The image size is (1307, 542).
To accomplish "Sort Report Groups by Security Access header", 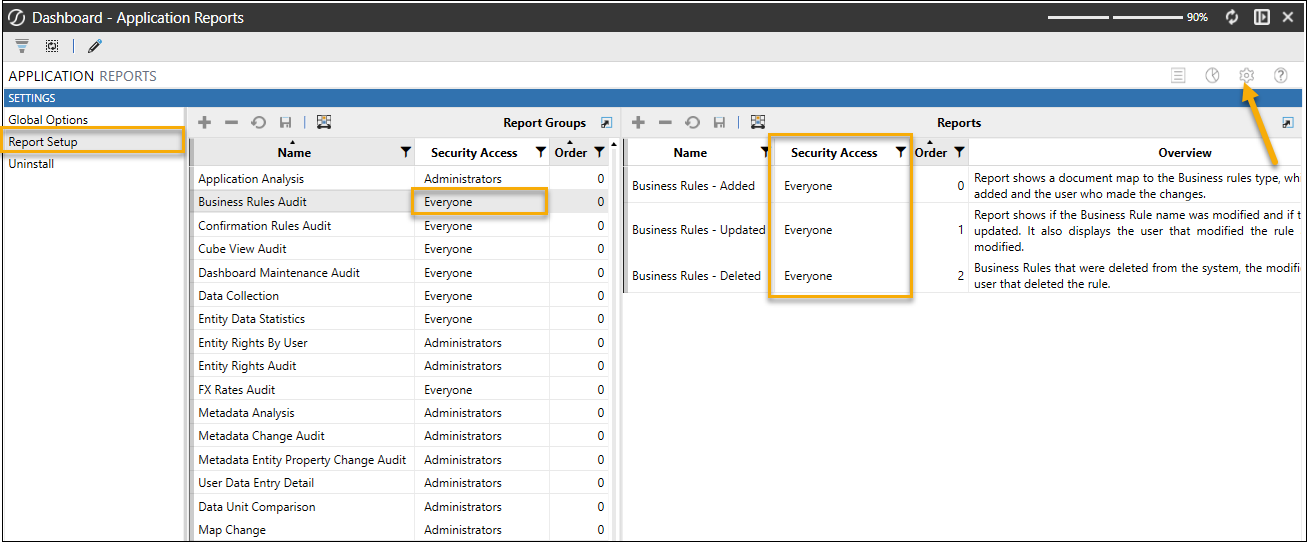I will (x=474, y=153).
